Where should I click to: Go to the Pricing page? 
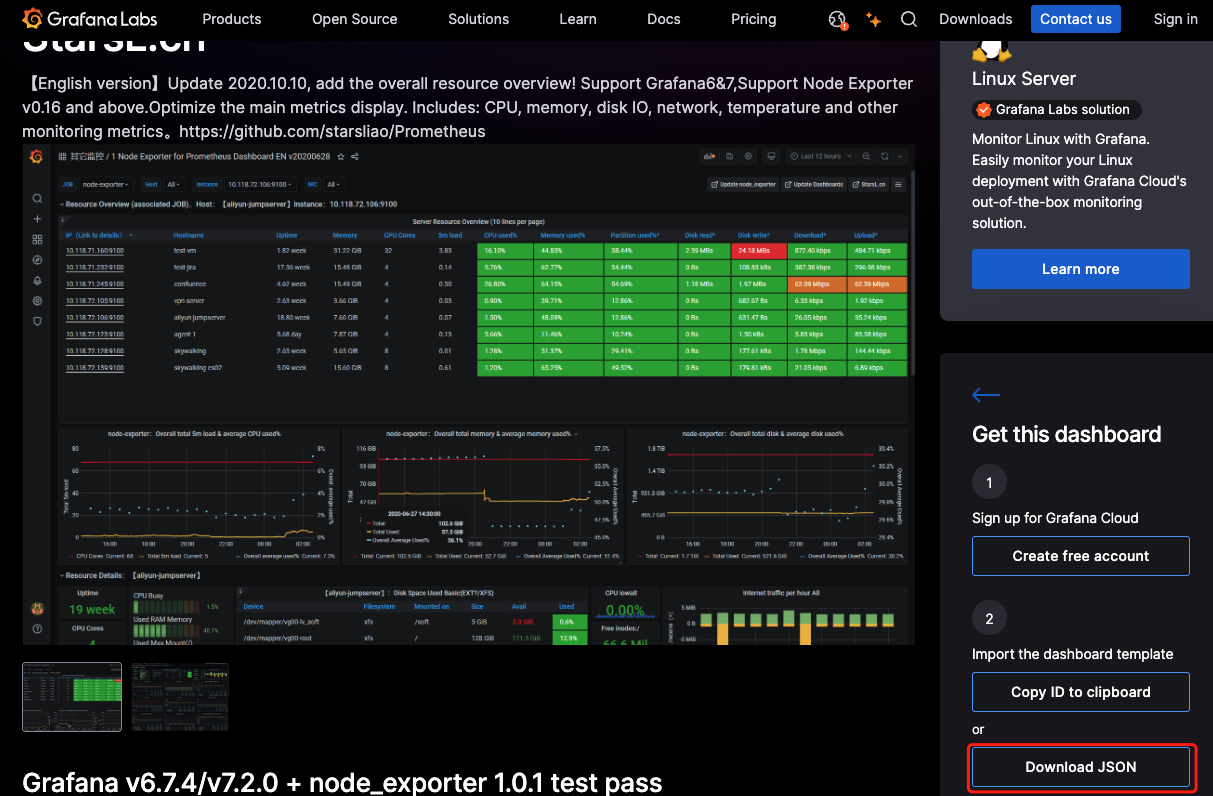pos(754,19)
